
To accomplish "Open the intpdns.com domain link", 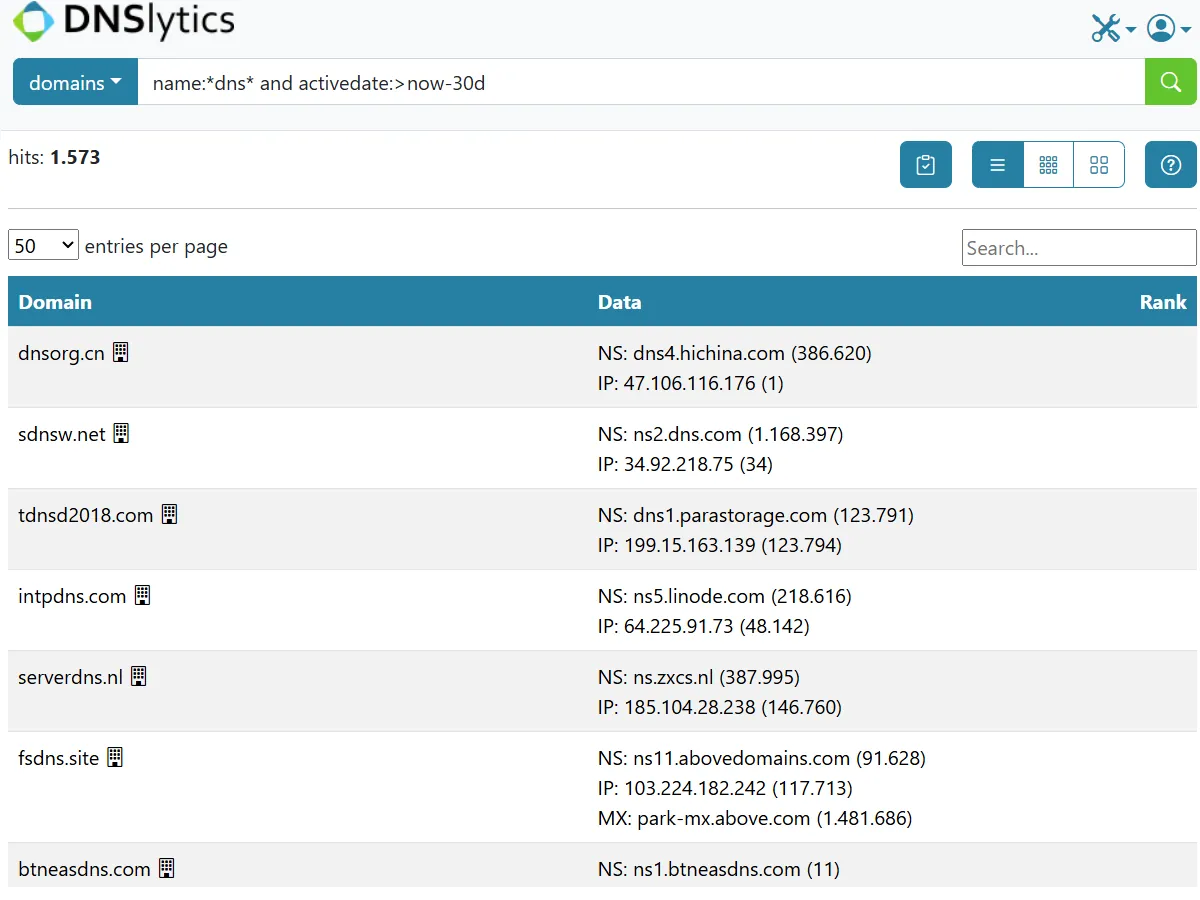I will 72,596.
